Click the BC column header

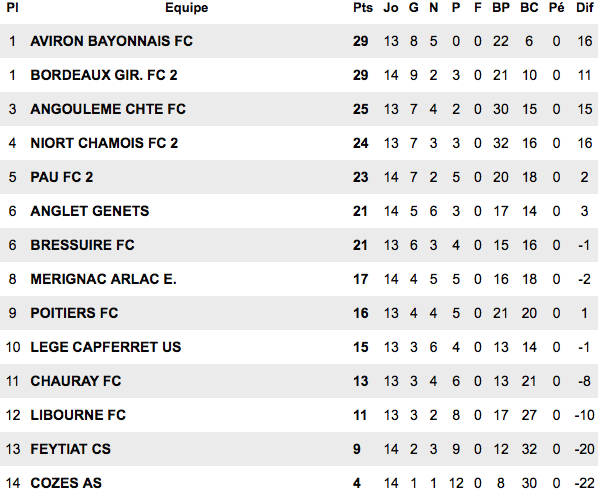[529, 8]
